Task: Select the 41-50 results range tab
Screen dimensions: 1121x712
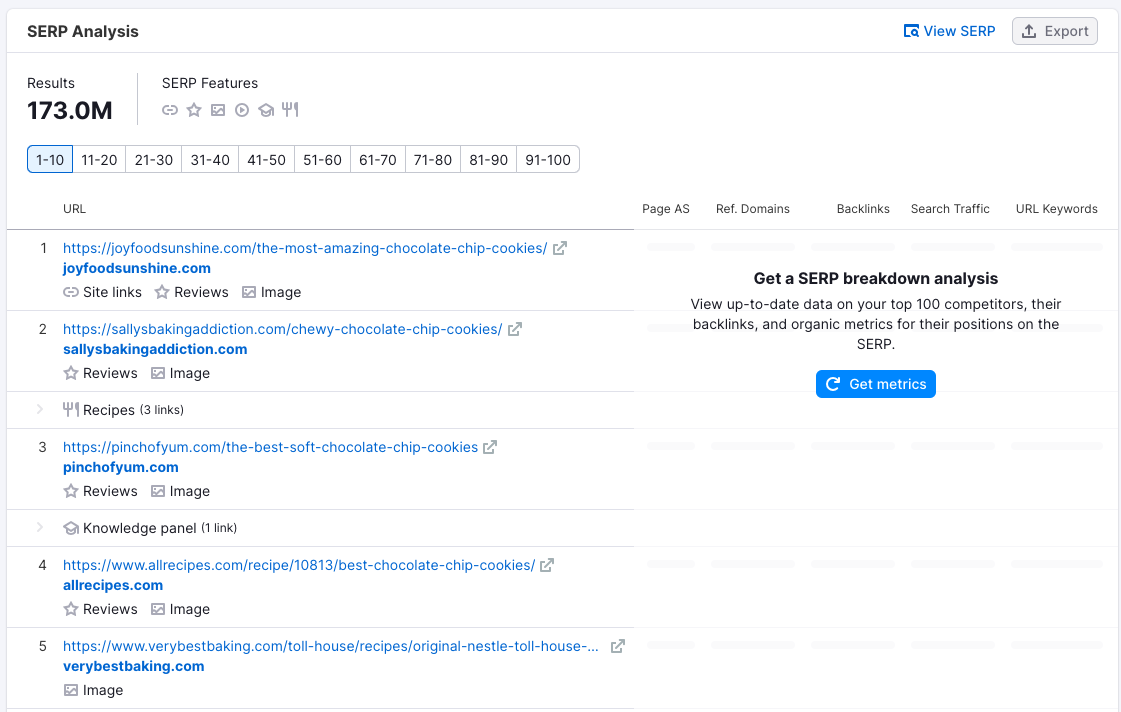Action: point(266,159)
